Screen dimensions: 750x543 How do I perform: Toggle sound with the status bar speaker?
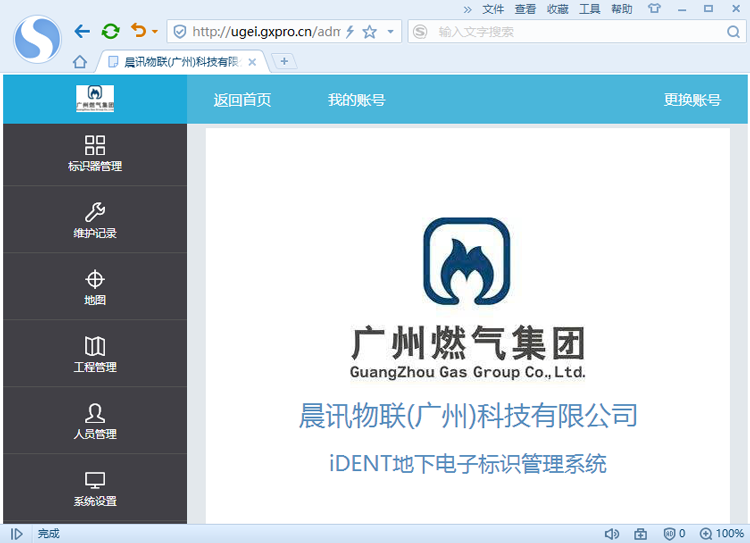(x=612, y=534)
